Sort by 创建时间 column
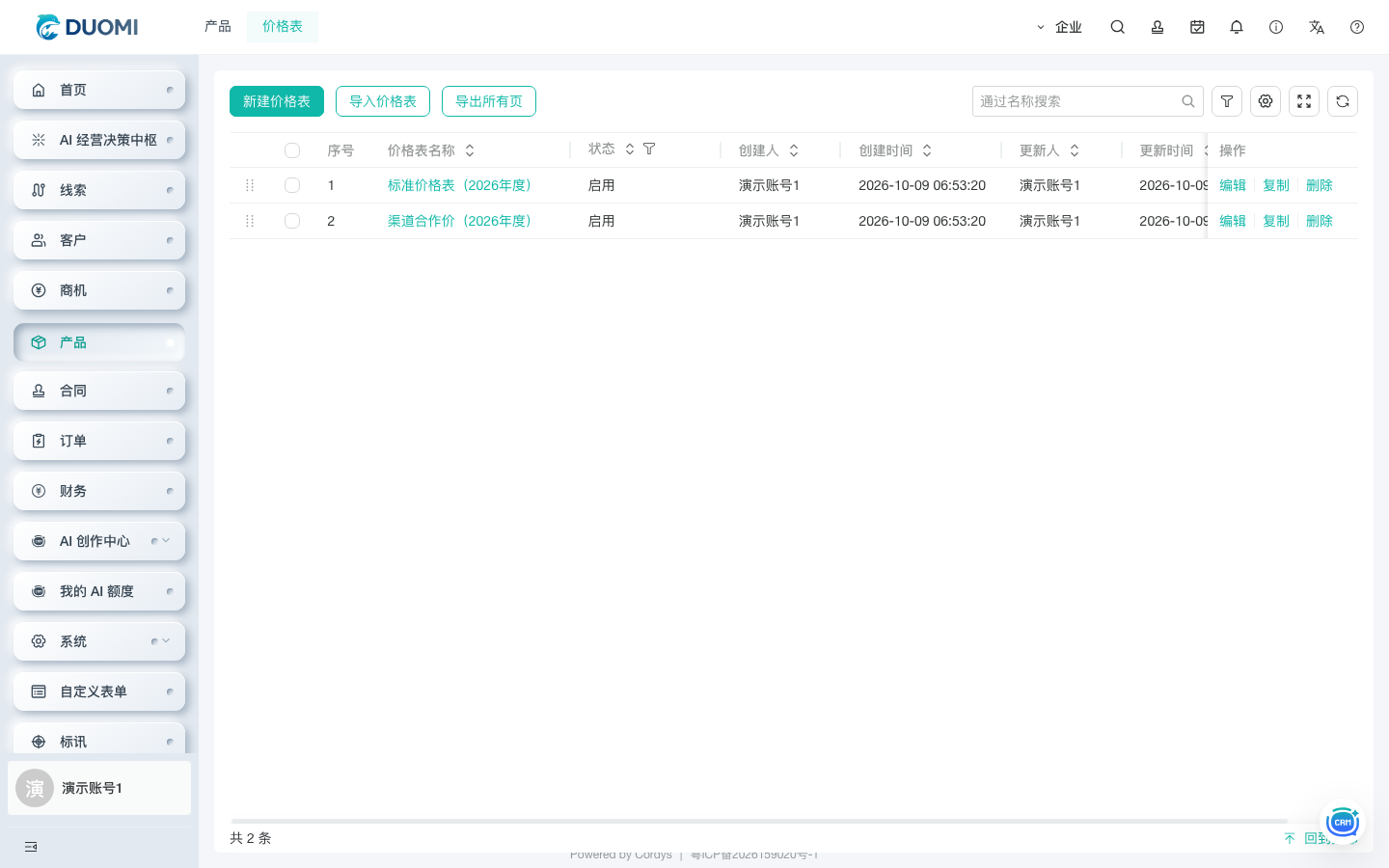The width and height of the screenshot is (1389, 868). point(927,150)
